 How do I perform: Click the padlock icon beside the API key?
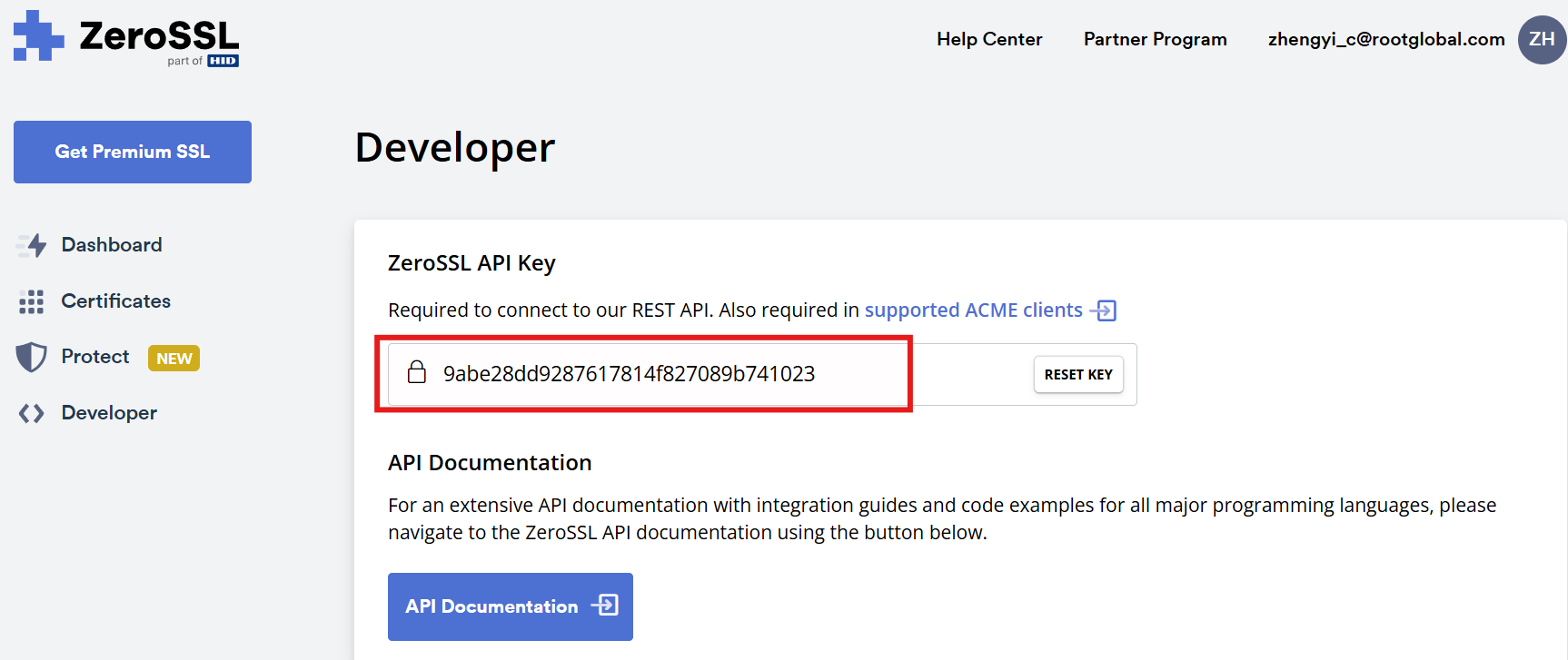(417, 373)
